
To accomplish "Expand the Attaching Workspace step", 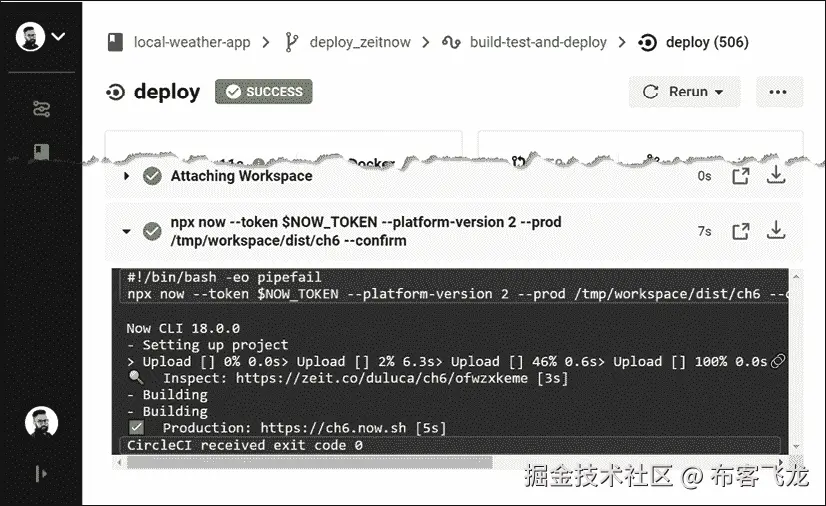I will point(126,176).
